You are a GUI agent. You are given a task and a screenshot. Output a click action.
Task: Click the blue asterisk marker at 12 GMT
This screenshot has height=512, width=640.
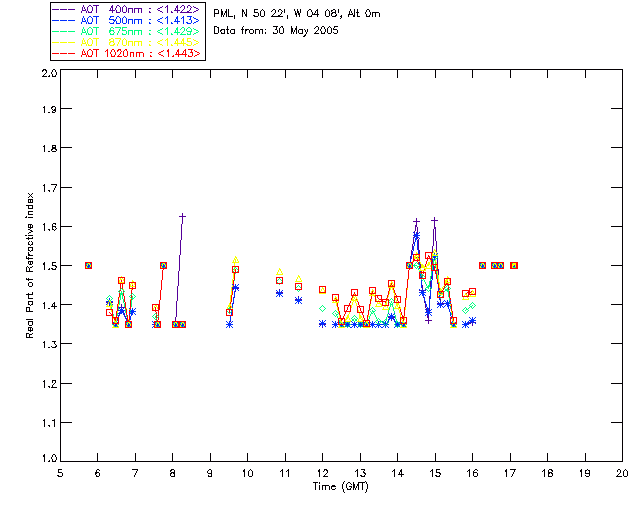tap(322, 324)
